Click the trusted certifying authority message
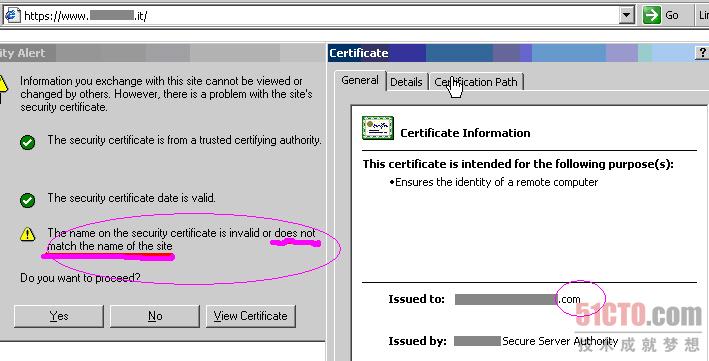Screen dimensions: 709x361 (184, 140)
